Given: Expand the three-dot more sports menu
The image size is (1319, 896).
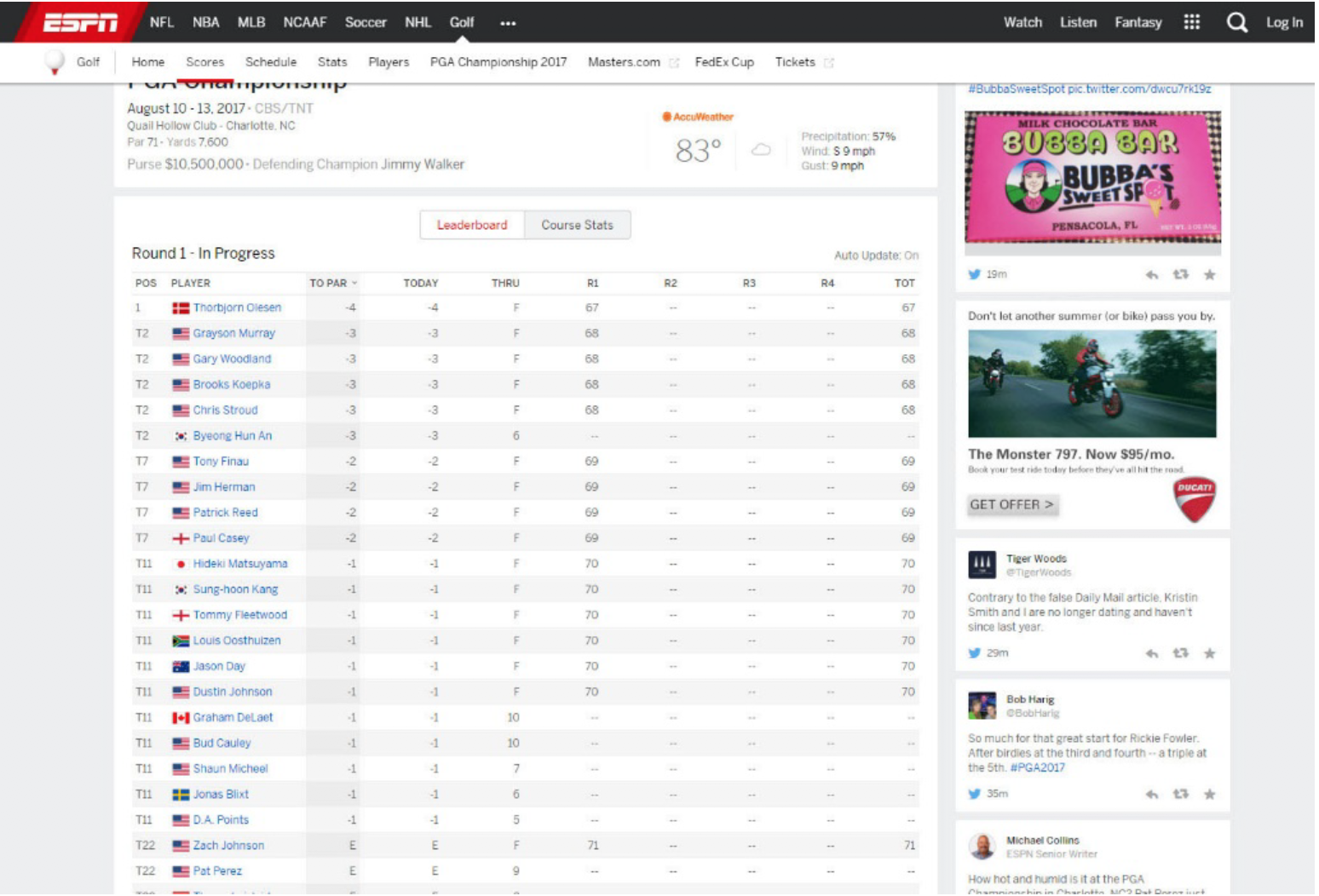Looking at the screenshot, I should (x=510, y=23).
